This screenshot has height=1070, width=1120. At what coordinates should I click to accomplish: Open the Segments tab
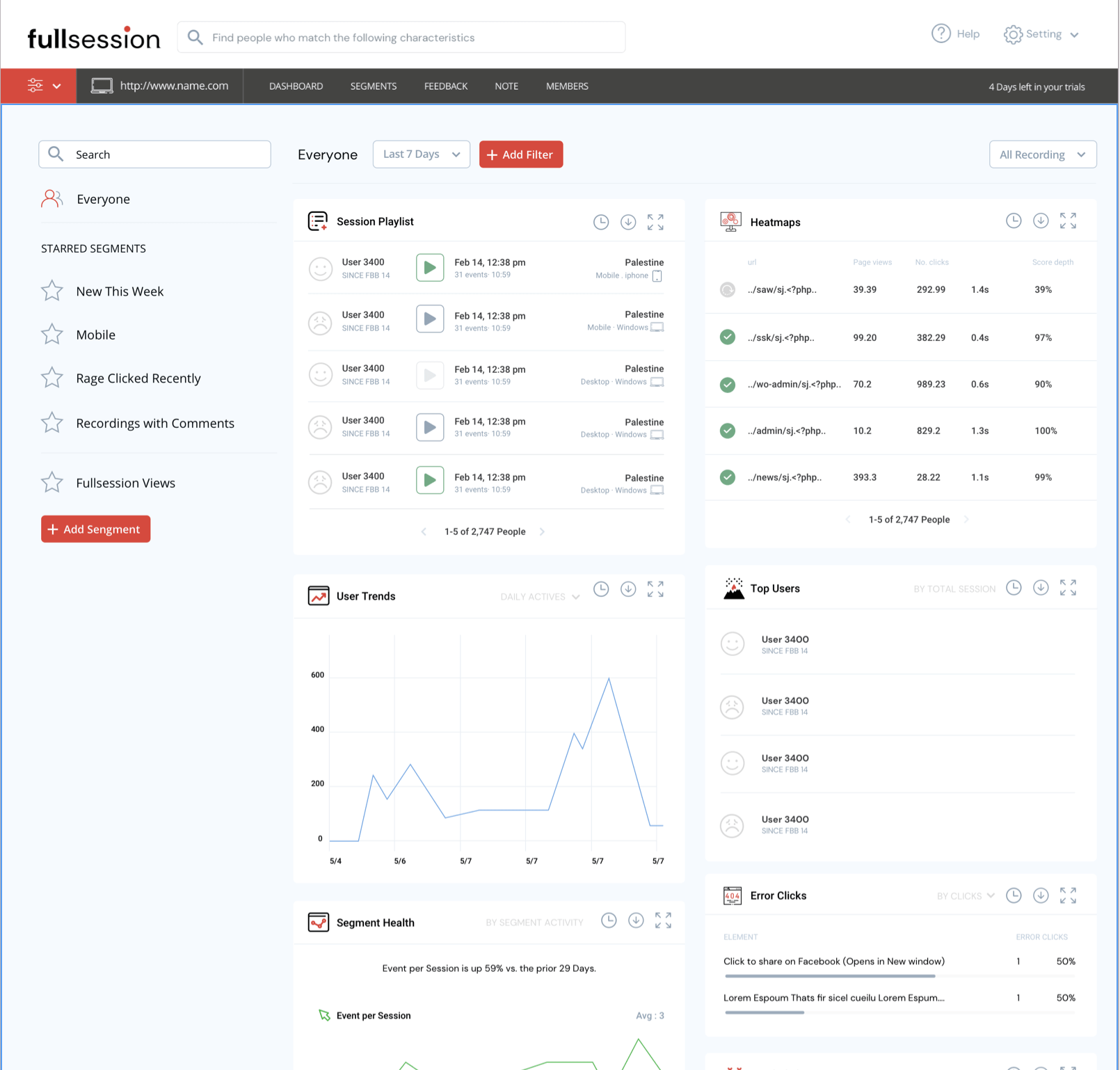tap(374, 86)
